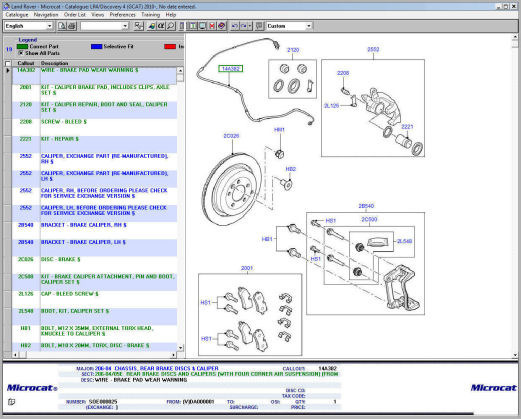
Task: Select the 2B540 BRACKET - BRAKE CALIPER, RH row
Action: [95, 230]
